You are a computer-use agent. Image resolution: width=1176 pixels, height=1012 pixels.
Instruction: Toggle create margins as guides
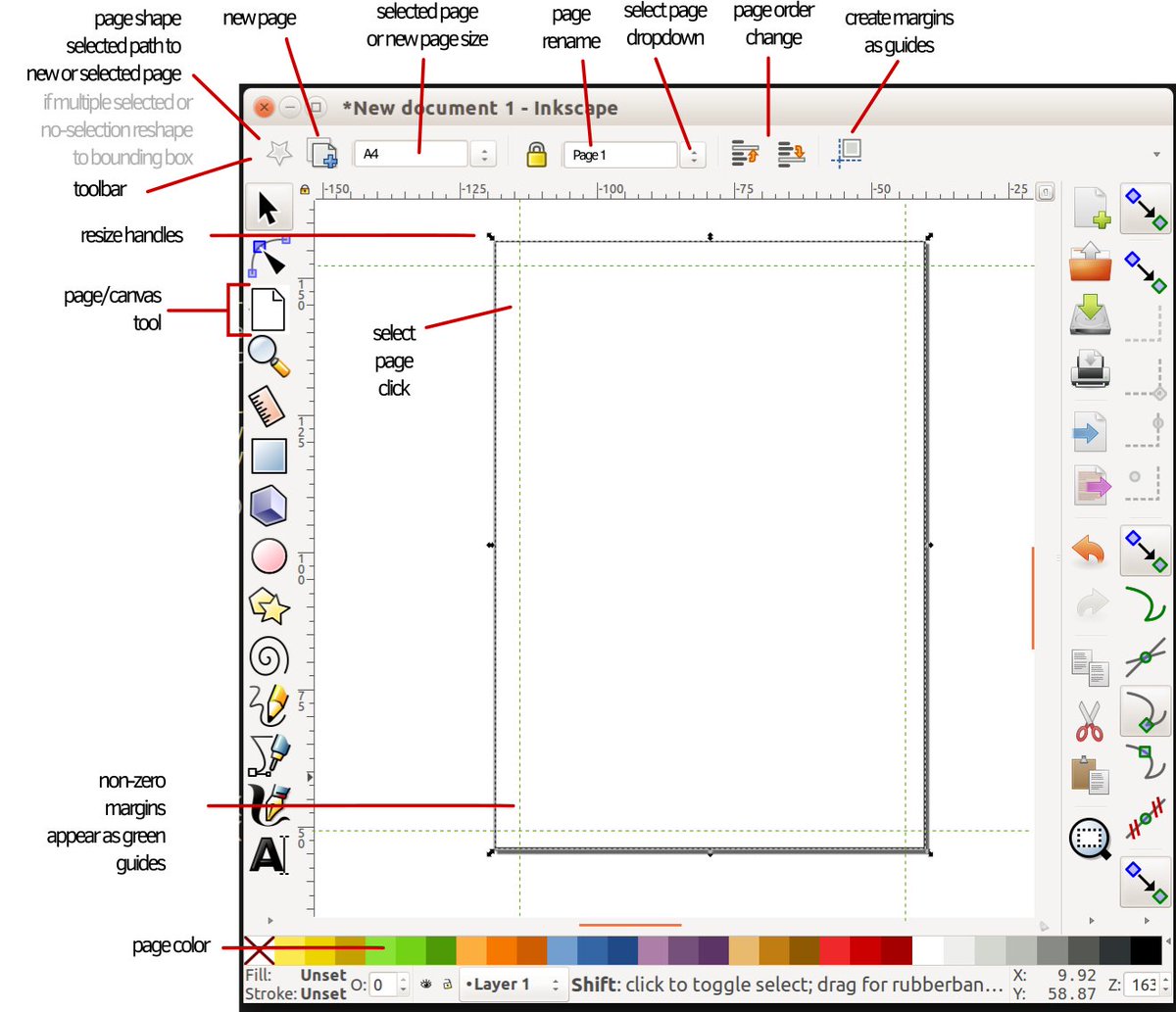point(847,151)
